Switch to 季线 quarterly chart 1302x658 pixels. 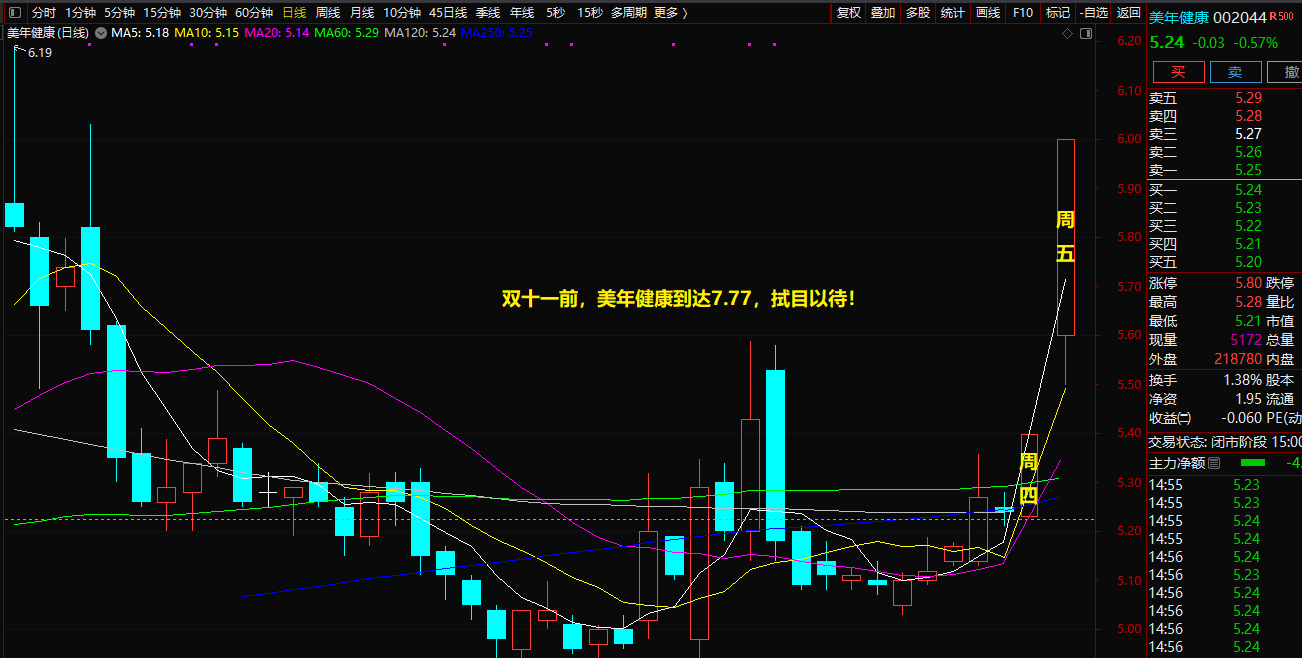point(488,13)
